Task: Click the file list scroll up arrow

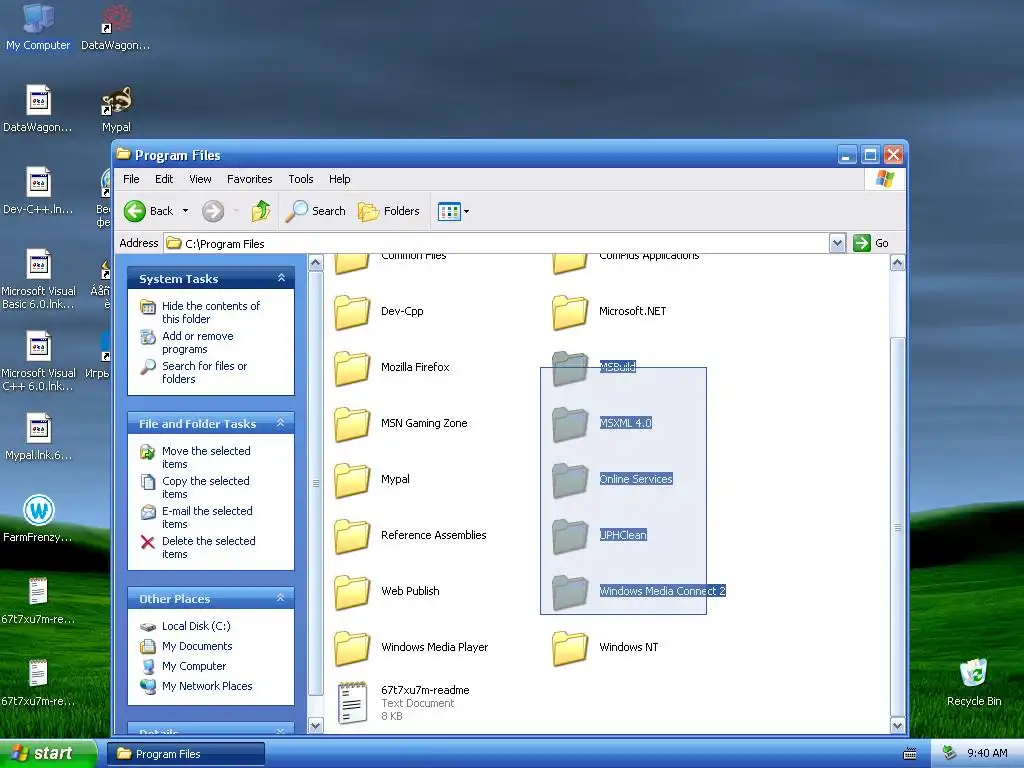Action: pos(897,263)
